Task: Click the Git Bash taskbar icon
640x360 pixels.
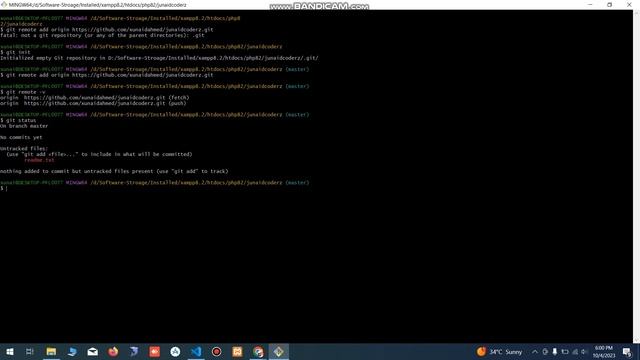Action: (x=279, y=351)
